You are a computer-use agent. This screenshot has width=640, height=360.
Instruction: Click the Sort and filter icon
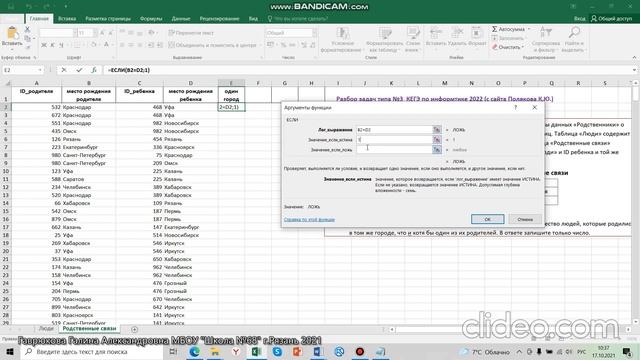[545, 33]
